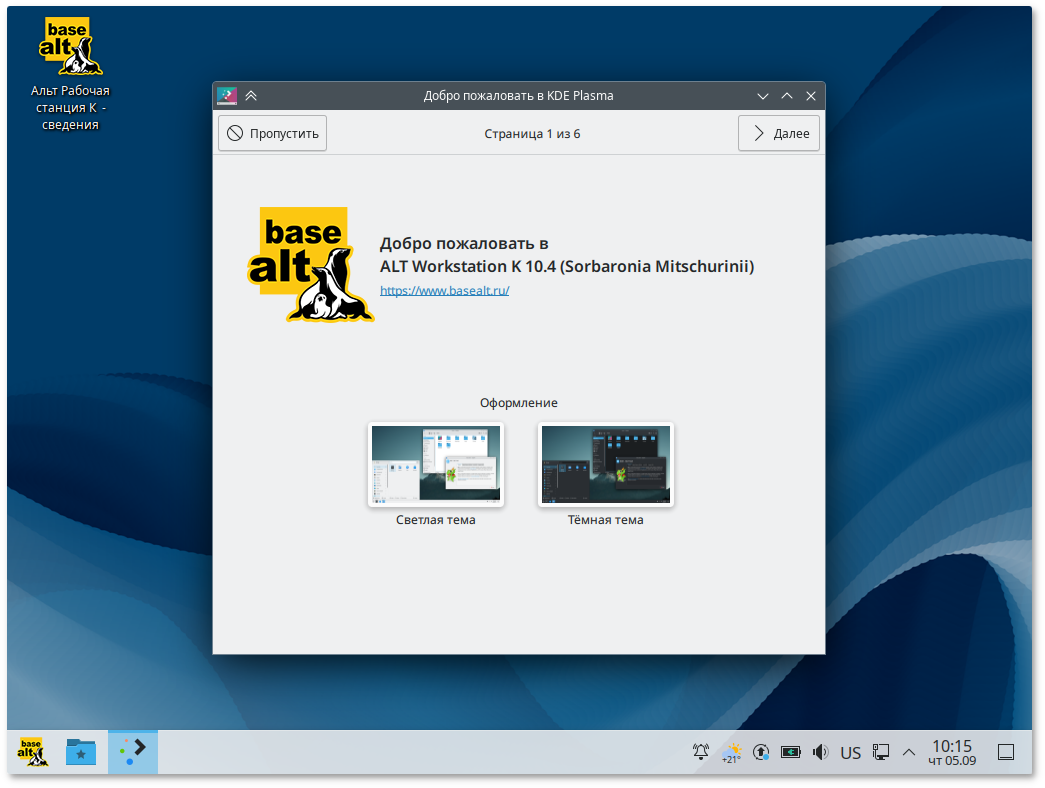Select the Светлая тема thumbnail

pos(436,465)
